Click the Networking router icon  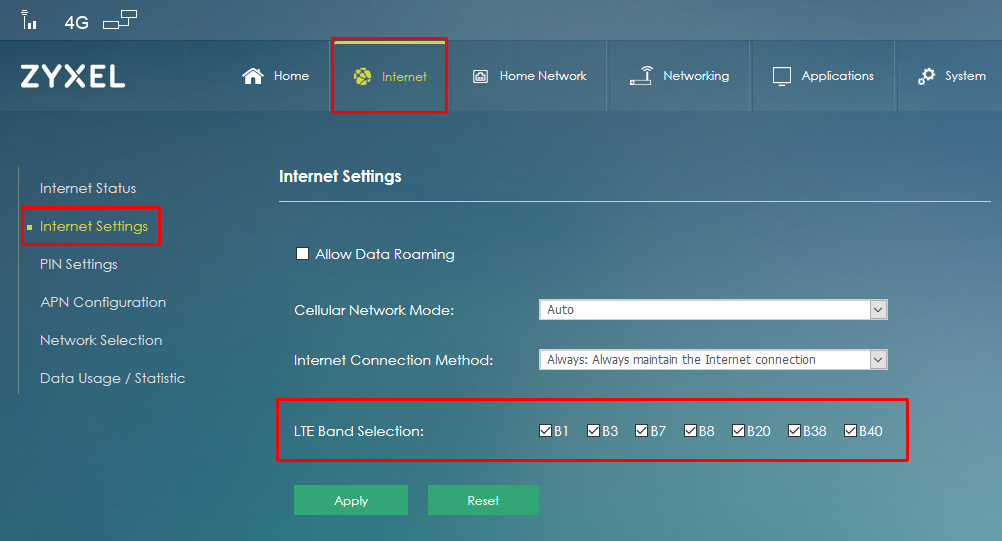point(641,76)
